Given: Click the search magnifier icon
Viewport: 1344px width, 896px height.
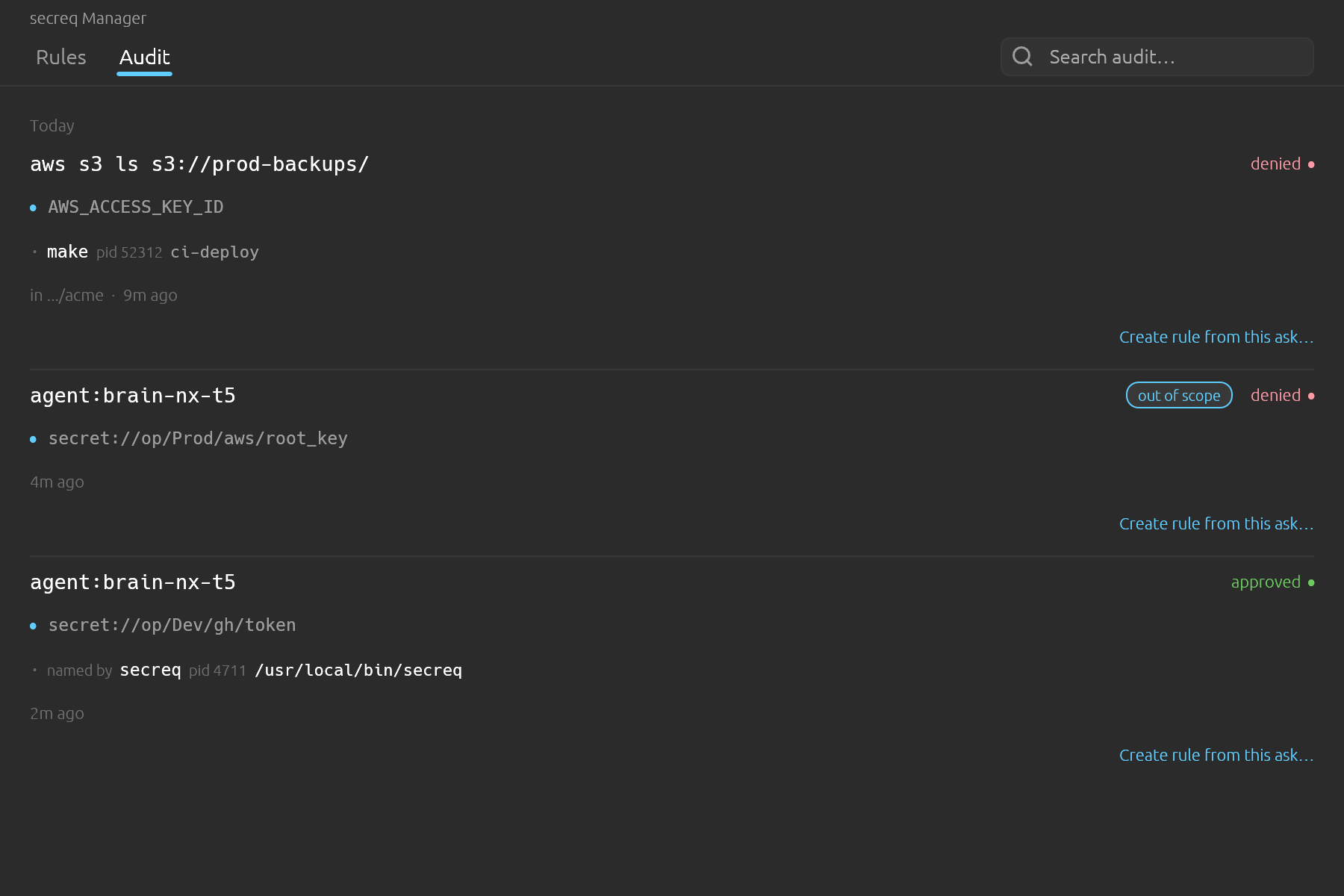Looking at the screenshot, I should [1022, 57].
